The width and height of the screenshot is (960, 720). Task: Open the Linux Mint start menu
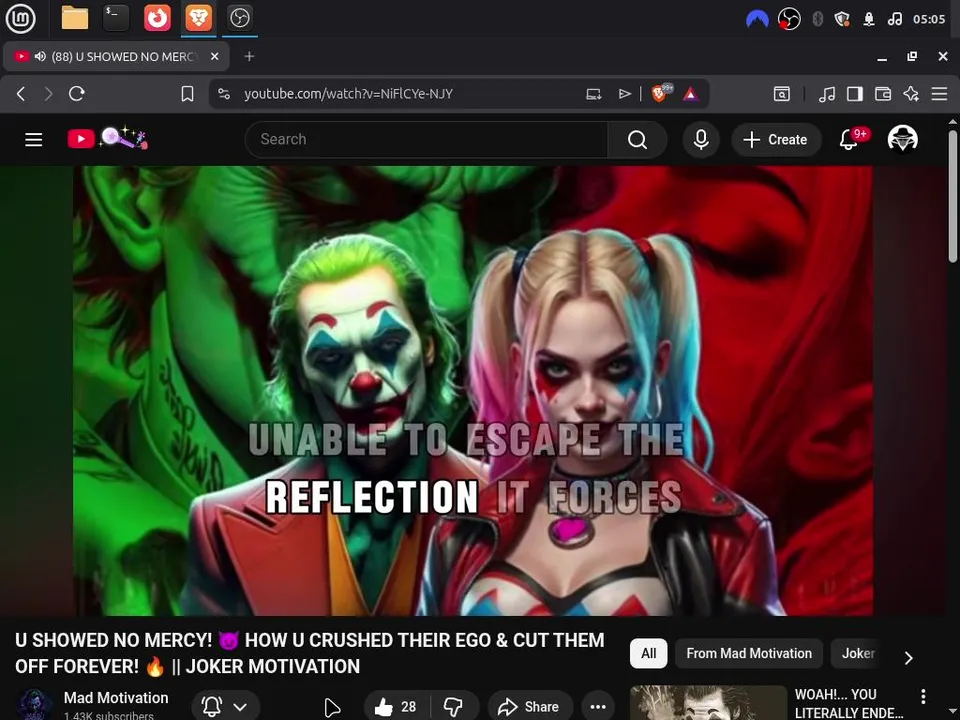point(20,18)
